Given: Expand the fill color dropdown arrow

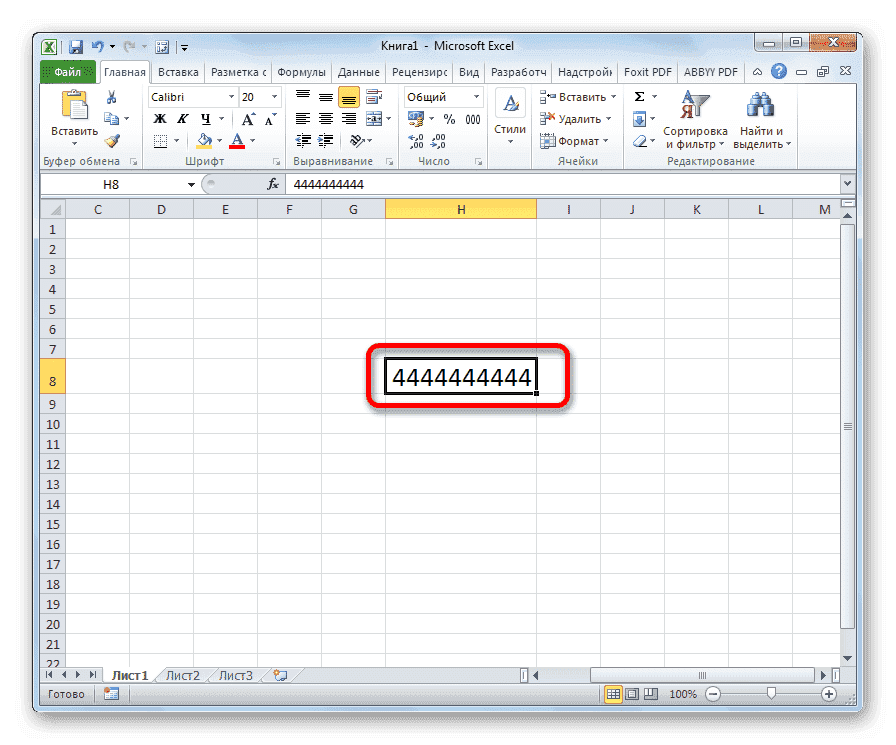Looking at the screenshot, I should pos(218,140).
